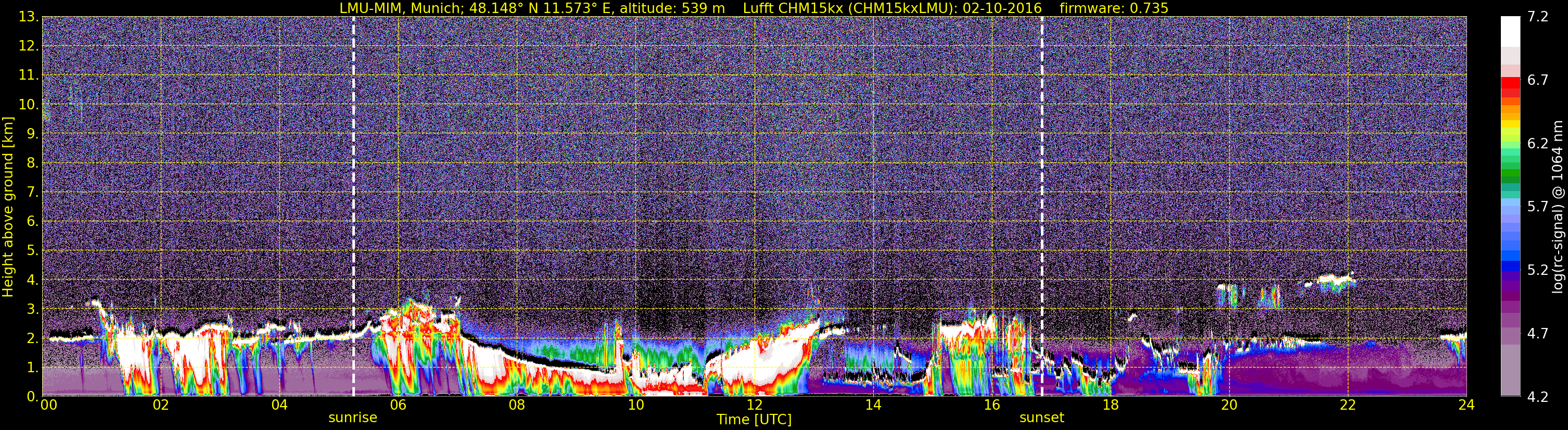This screenshot has width=1568, height=430.
Task: Click the 'sunset' label below the time axis
Action: pos(1041,418)
